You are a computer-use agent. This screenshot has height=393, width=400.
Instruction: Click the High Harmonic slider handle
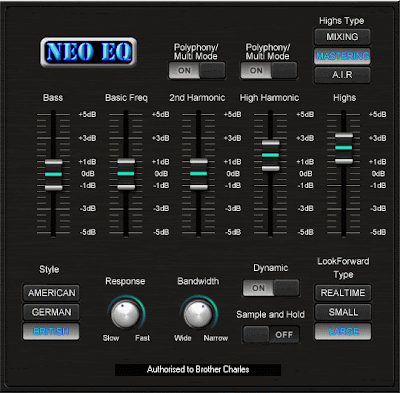coord(270,155)
